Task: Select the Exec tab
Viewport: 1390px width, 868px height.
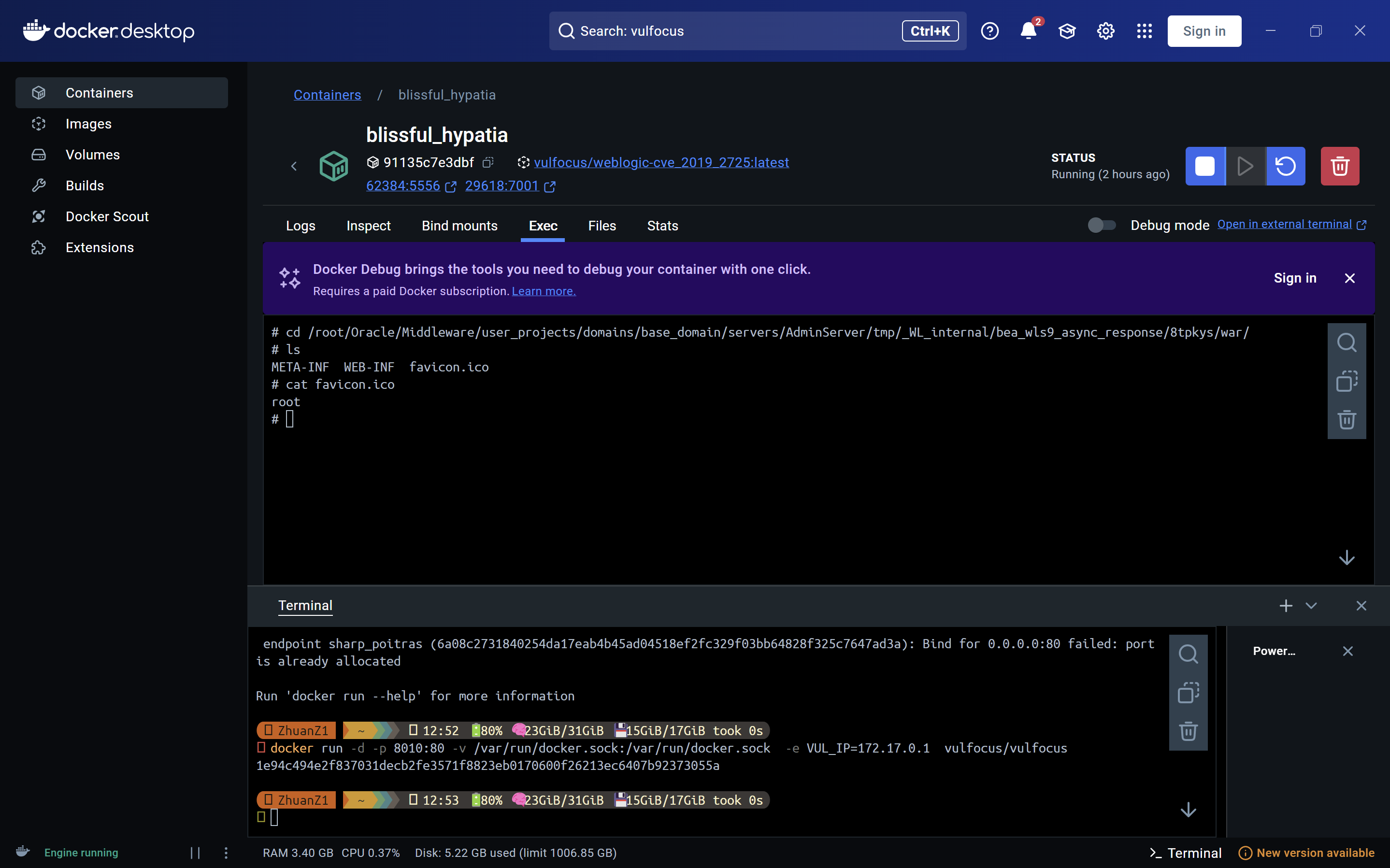Action: pos(543,226)
